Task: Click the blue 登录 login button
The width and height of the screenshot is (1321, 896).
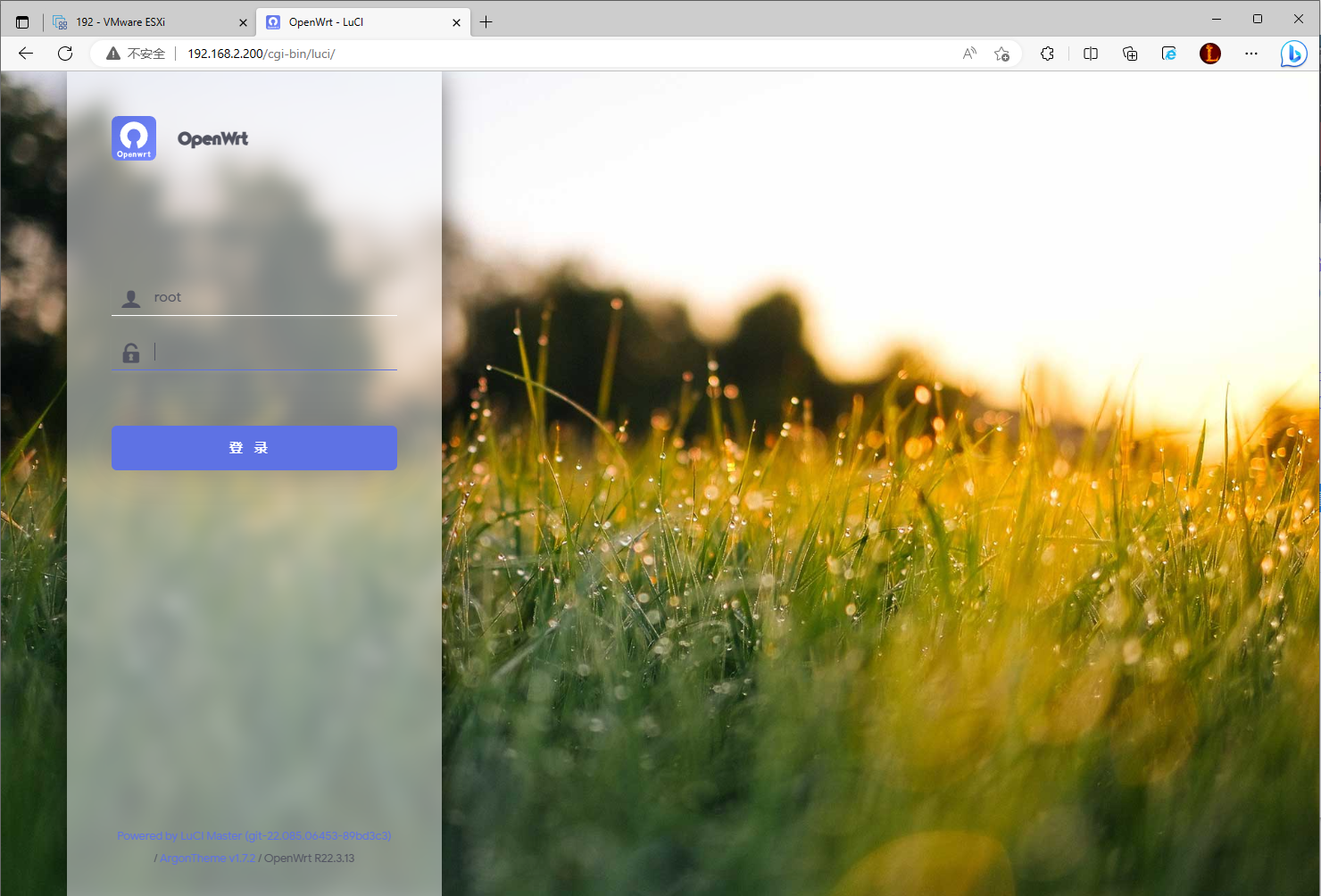Action: click(254, 448)
